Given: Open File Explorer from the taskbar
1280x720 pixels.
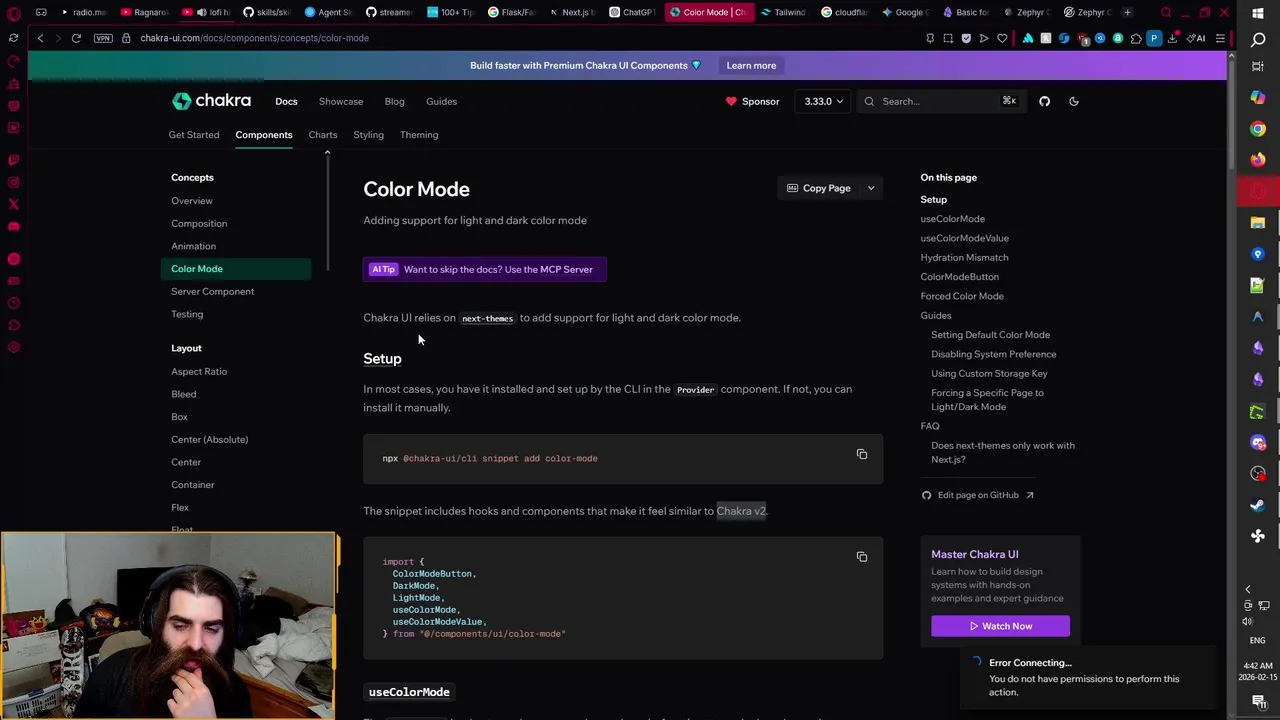Looking at the screenshot, I should [x=1258, y=222].
